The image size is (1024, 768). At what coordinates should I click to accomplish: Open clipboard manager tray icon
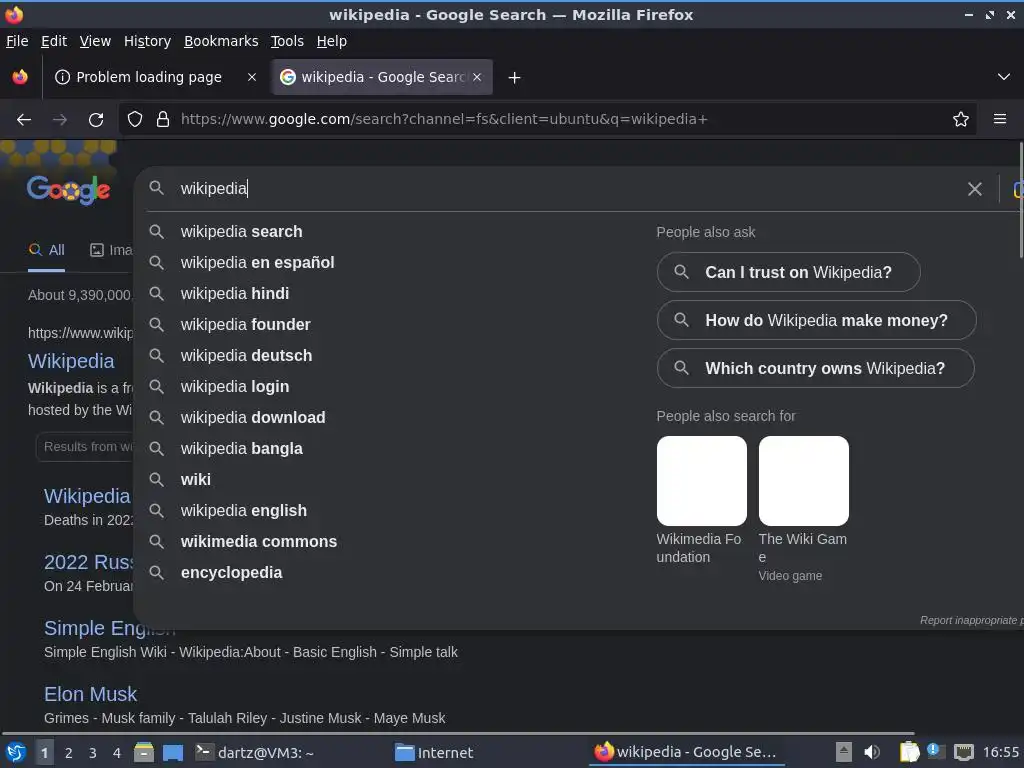908,752
